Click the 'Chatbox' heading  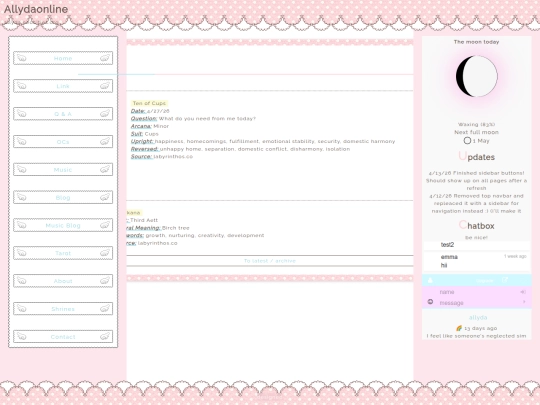477,226
